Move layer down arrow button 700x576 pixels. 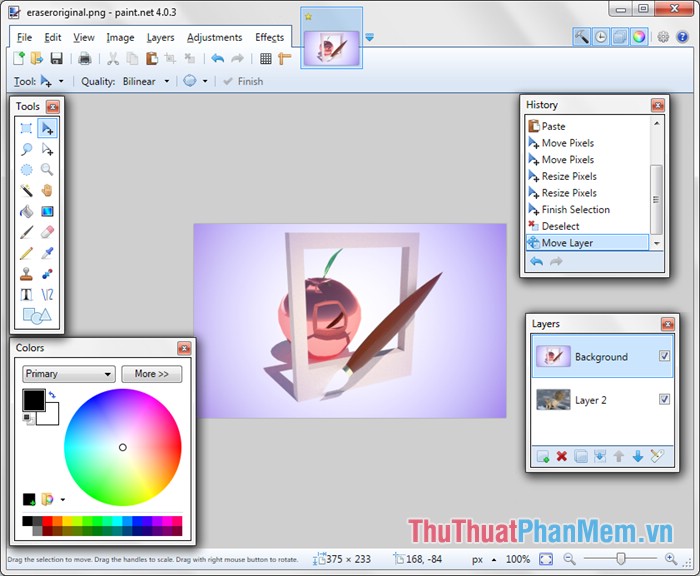pos(638,456)
